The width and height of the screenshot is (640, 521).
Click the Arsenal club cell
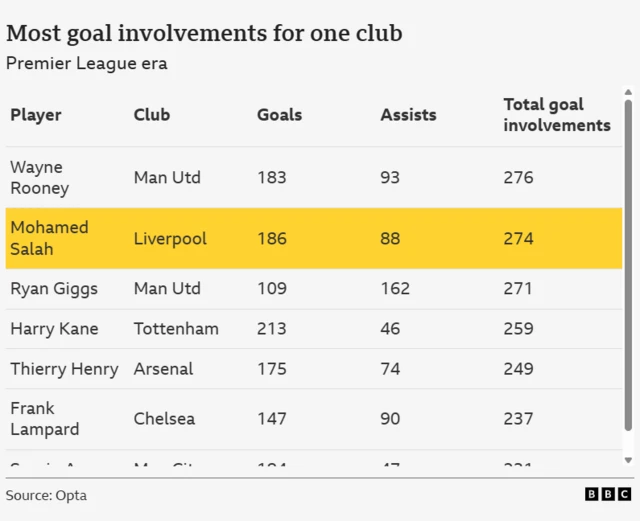click(x=163, y=369)
